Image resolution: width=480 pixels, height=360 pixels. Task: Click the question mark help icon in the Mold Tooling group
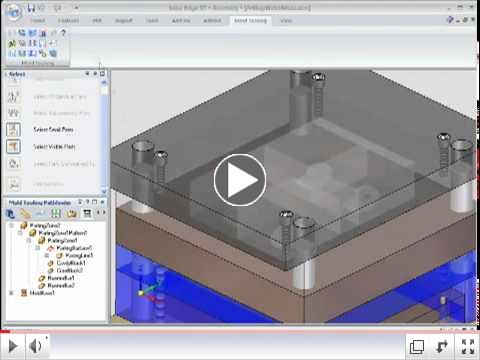pyautogui.click(x=63, y=33)
